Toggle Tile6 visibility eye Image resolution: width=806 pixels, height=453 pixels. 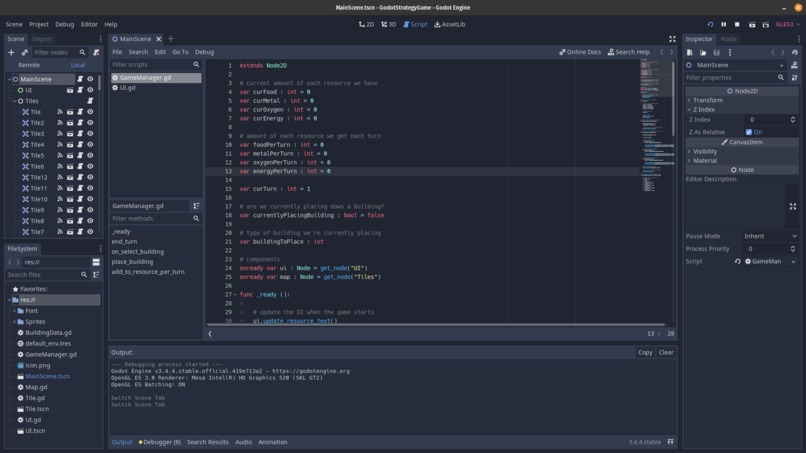pyautogui.click(x=90, y=166)
